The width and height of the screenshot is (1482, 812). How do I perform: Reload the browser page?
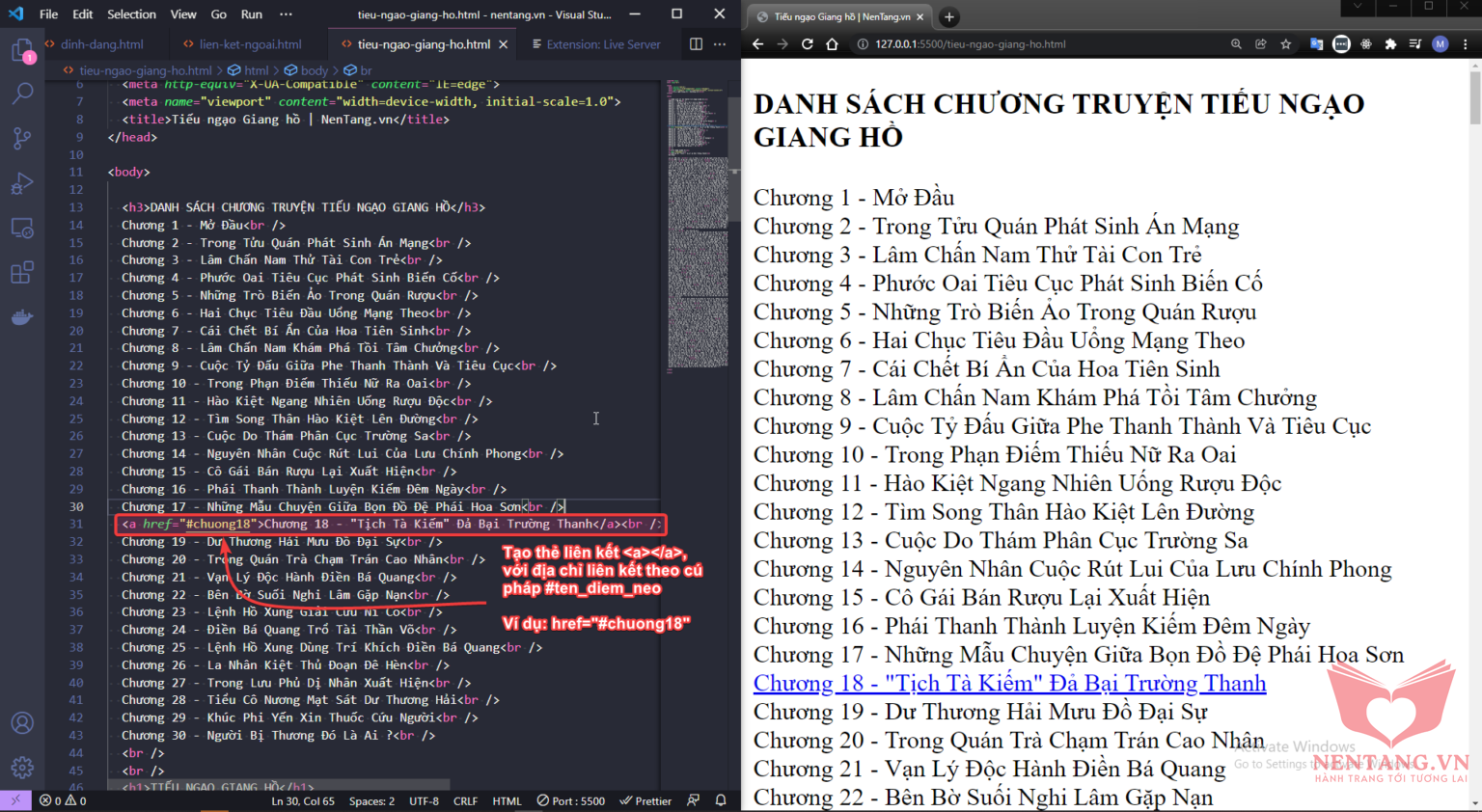point(807,44)
